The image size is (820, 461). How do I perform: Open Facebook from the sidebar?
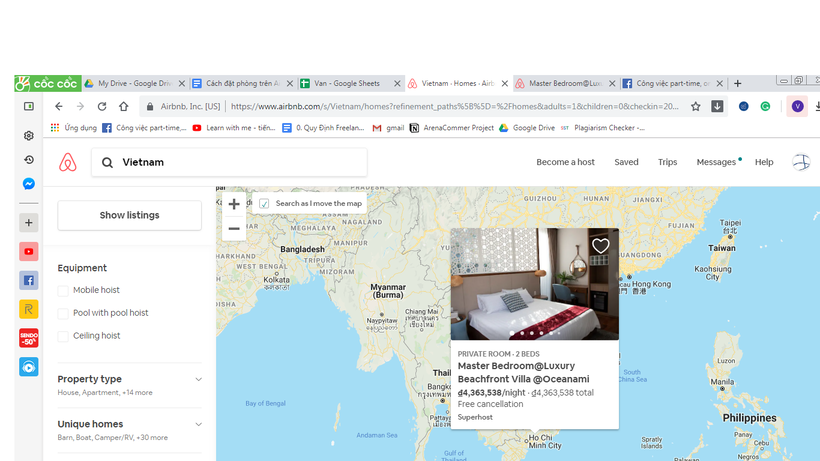point(29,281)
